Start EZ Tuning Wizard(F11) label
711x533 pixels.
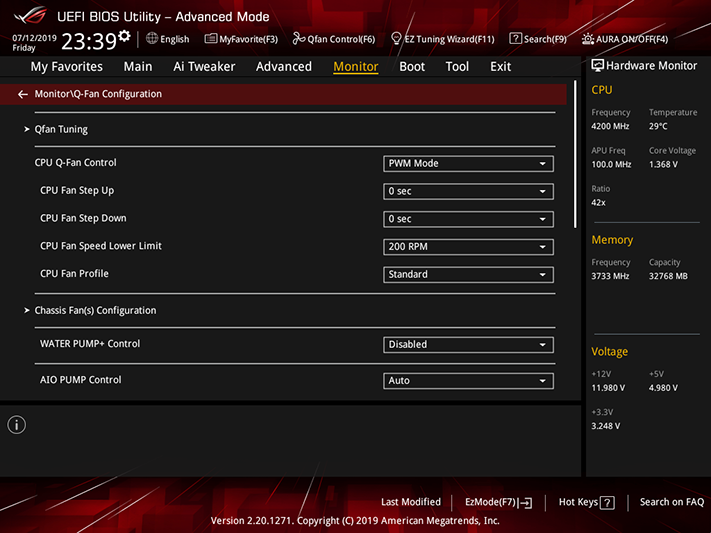[450, 39]
